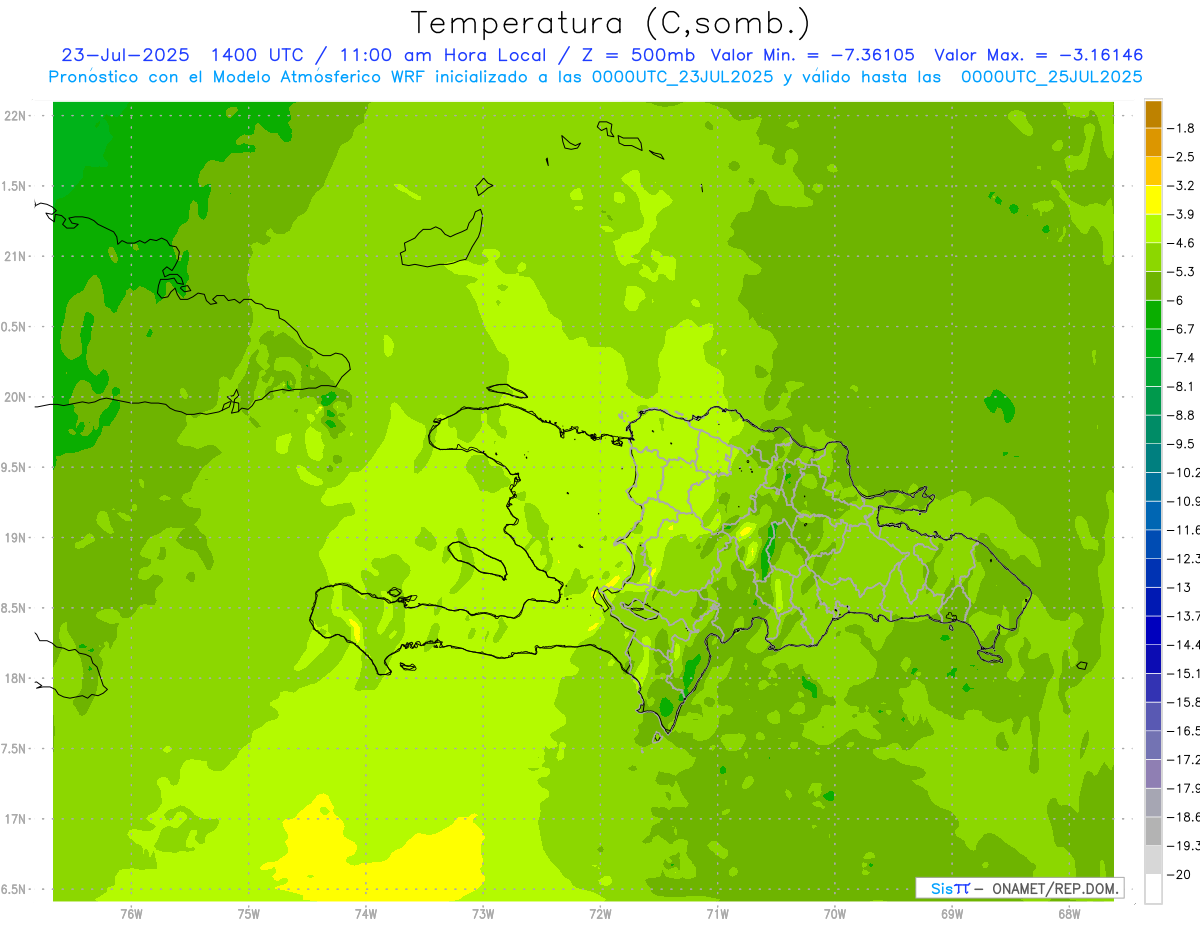The width and height of the screenshot is (1200, 927).
Task: Click the '76W' longitude axis label
Action: coord(131,913)
